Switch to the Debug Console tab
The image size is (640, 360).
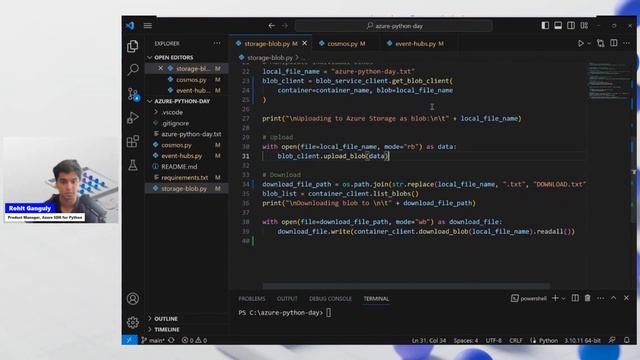tap(330, 299)
